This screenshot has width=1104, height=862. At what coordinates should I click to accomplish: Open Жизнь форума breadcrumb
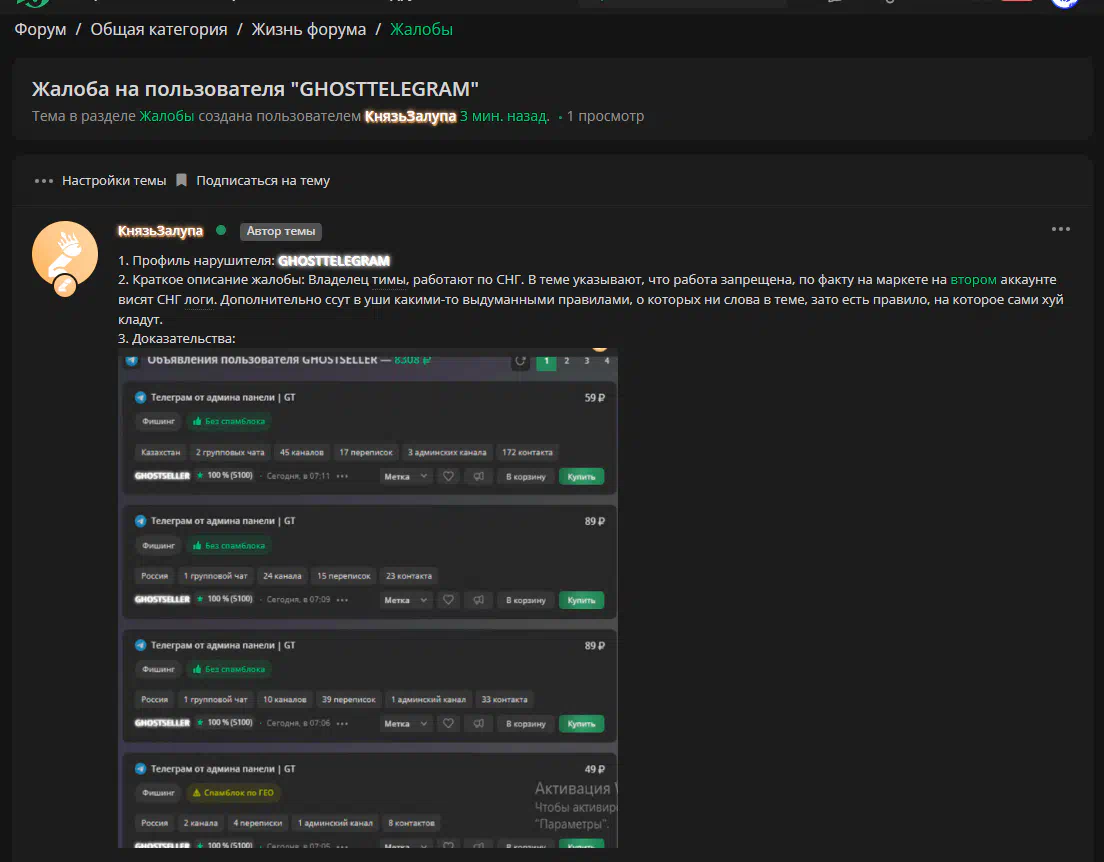pos(308,30)
